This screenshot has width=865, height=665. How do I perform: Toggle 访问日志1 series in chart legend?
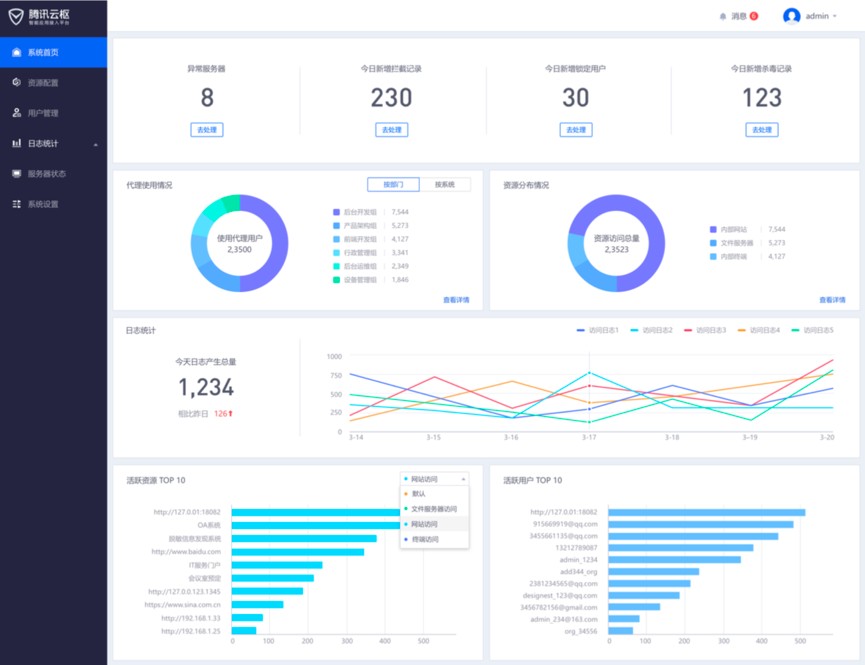click(x=598, y=330)
